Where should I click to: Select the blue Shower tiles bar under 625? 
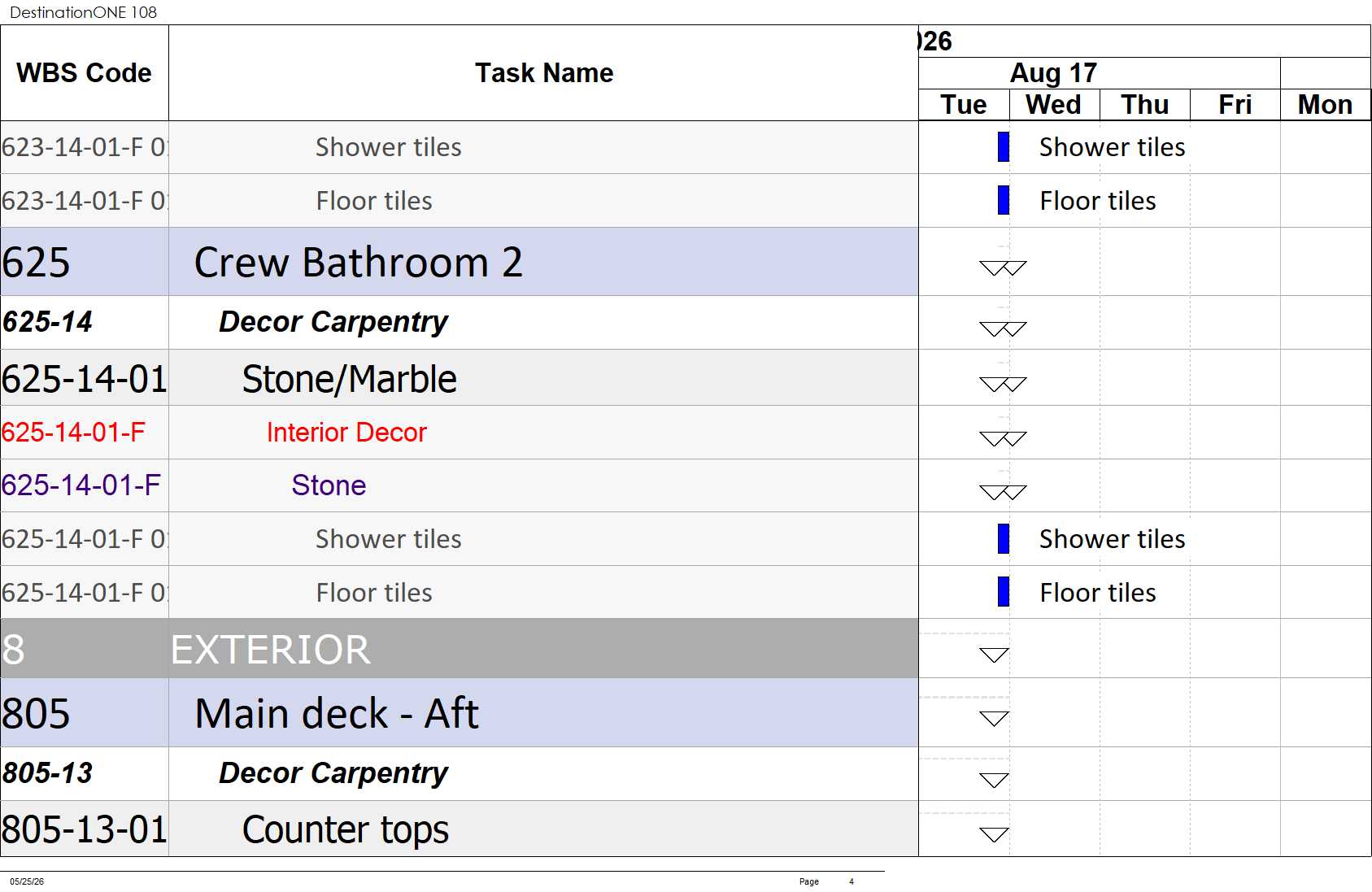(1004, 538)
